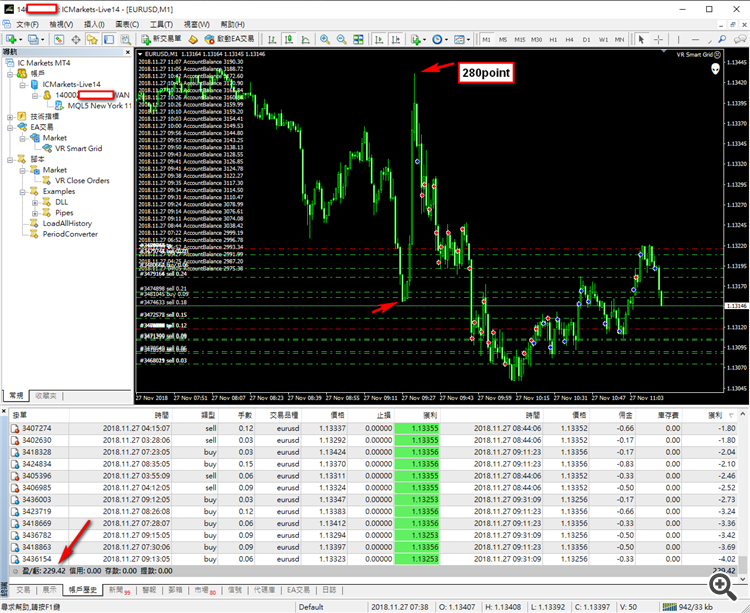Open the 檢視(V) menu
750x613 pixels.
(x=61, y=24)
